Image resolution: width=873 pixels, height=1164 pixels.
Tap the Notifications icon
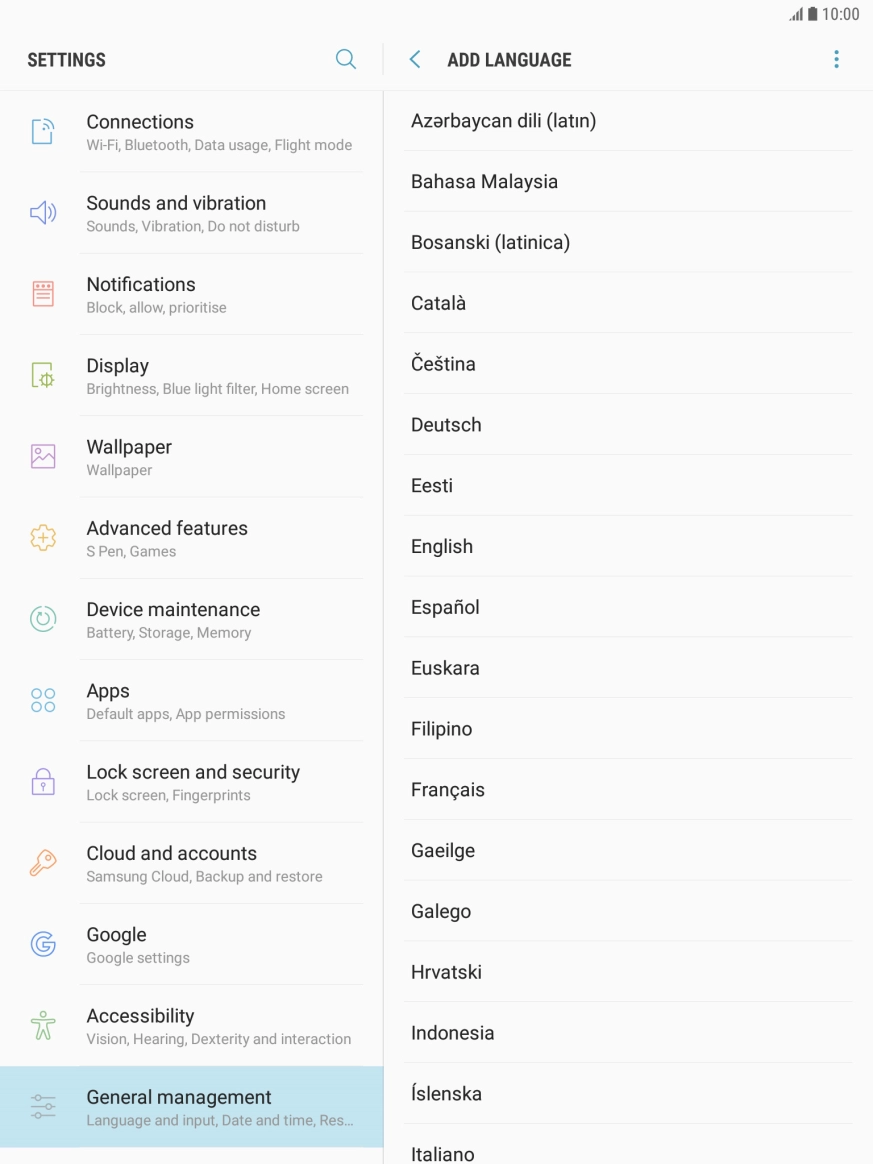(x=43, y=294)
